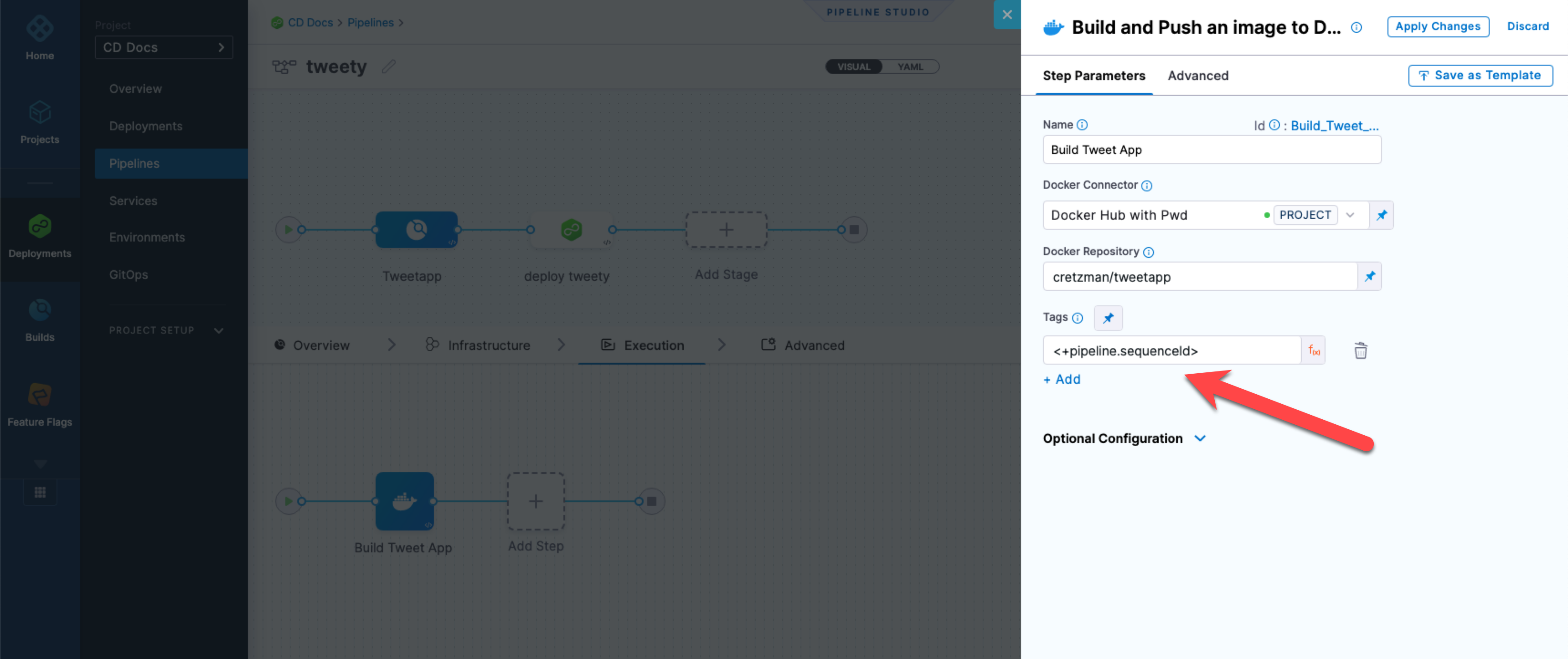Click the expression fx icon in Tags field
1568x659 pixels.
pos(1314,351)
